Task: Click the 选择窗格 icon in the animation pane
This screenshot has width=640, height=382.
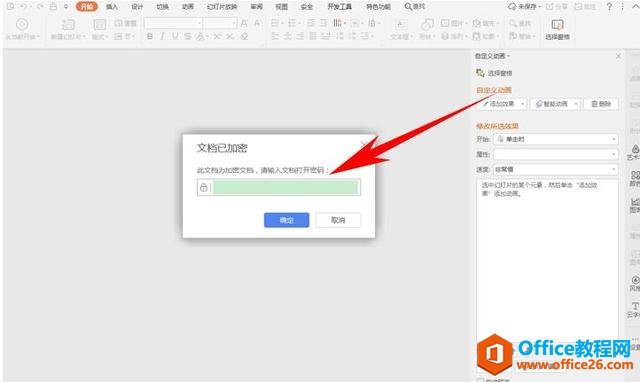Action: click(480, 73)
